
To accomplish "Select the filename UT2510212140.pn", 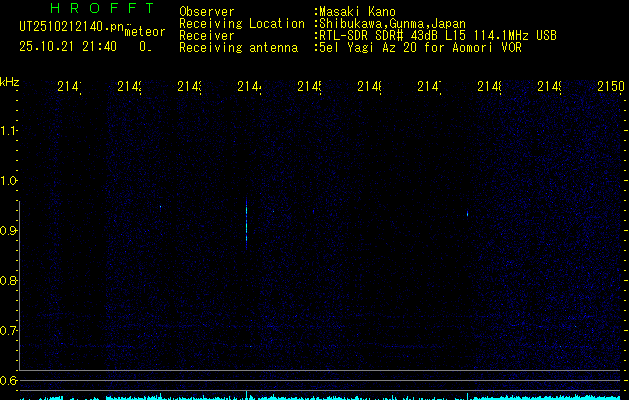I will pyautogui.click(x=72, y=27).
